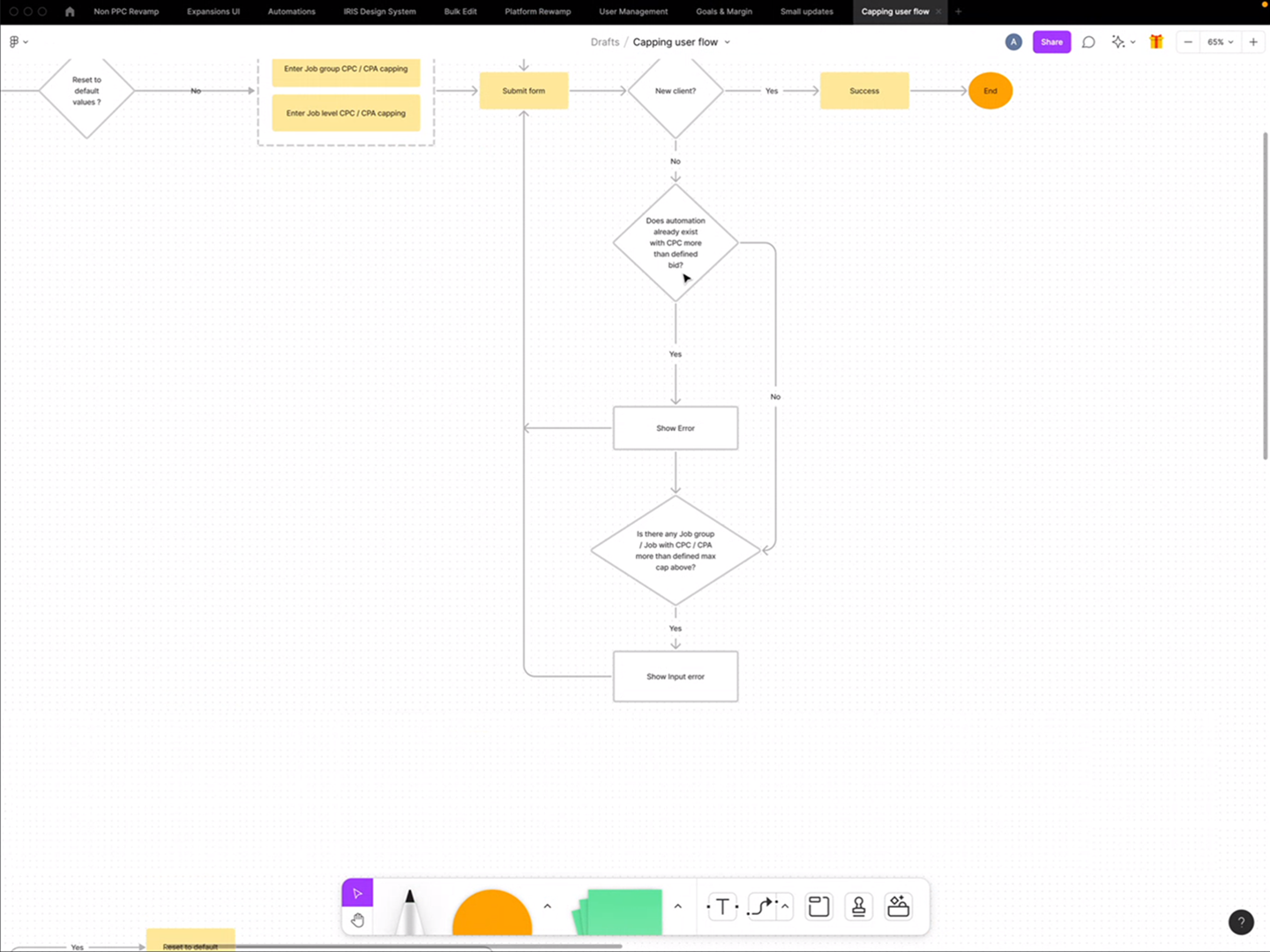The width and height of the screenshot is (1270, 952).
Task: Click the Drafts breadcrumb link
Action: [605, 42]
